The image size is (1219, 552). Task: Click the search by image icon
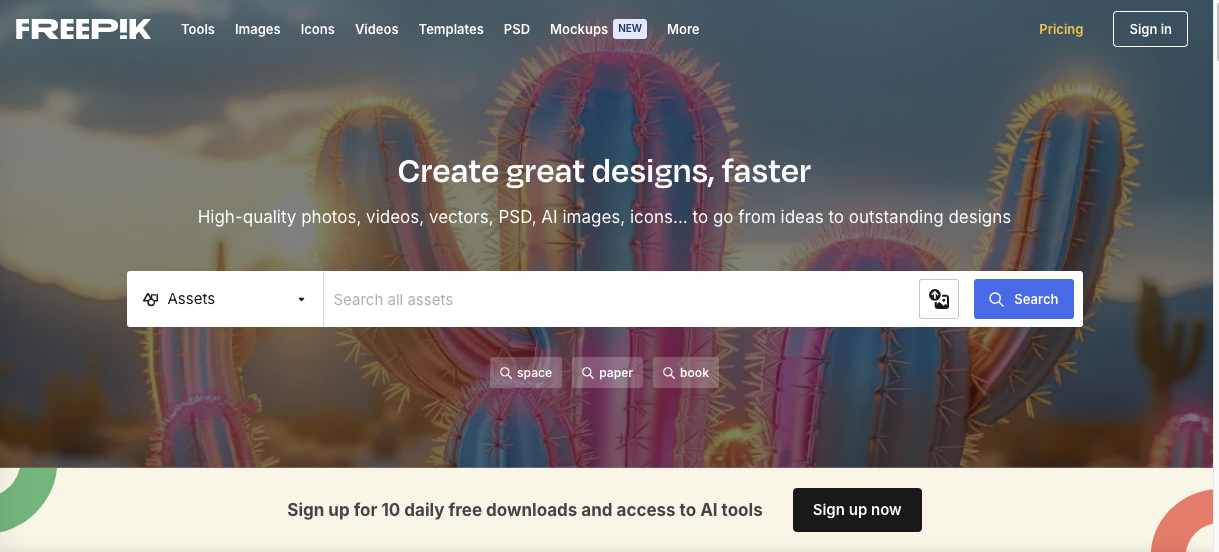click(x=939, y=299)
